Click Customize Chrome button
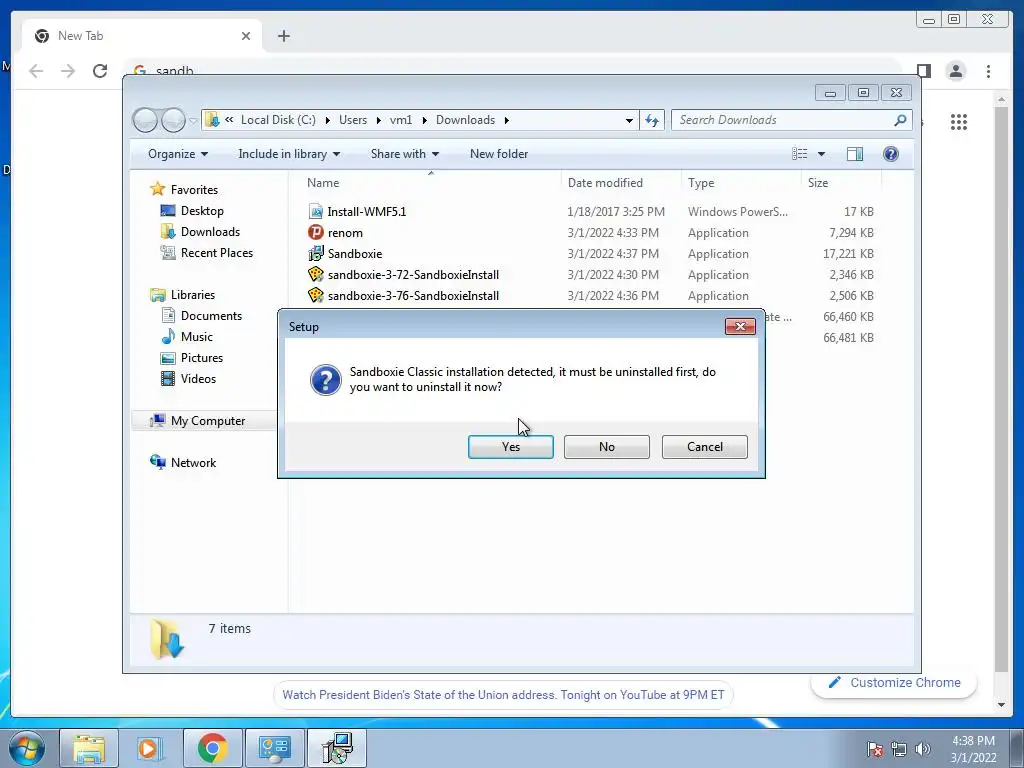The height and width of the screenshot is (768, 1024). coord(894,682)
